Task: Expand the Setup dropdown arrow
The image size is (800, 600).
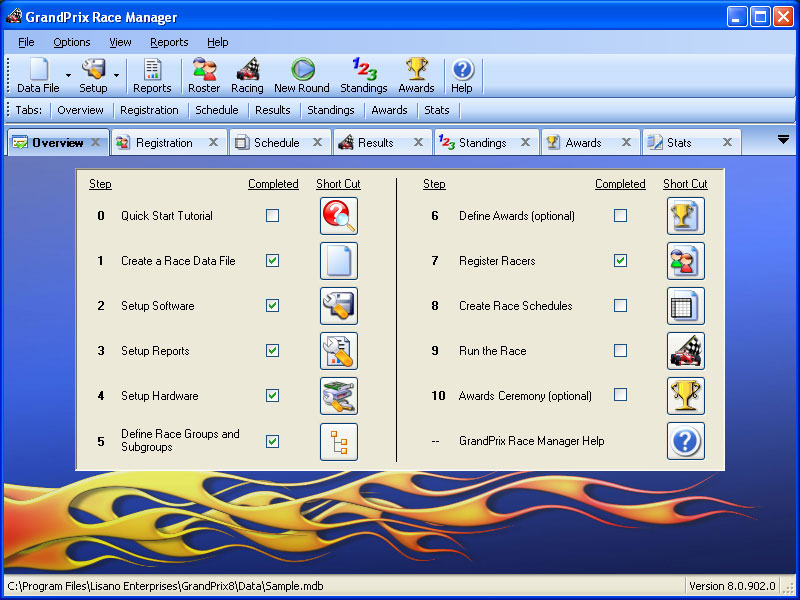Action: (x=116, y=76)
